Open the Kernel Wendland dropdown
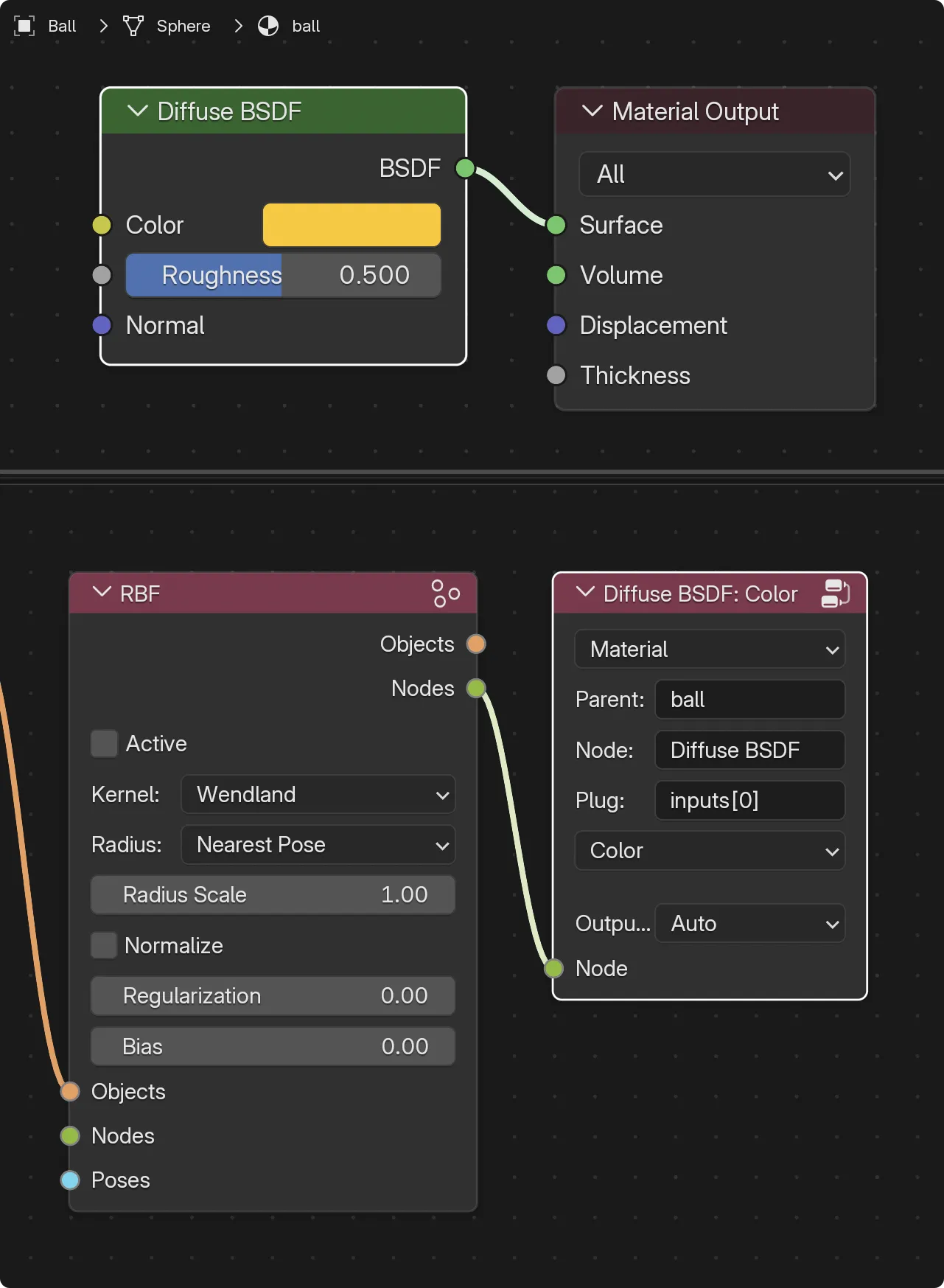This screenshot has height=1288, width=944. tap(318, 794)
